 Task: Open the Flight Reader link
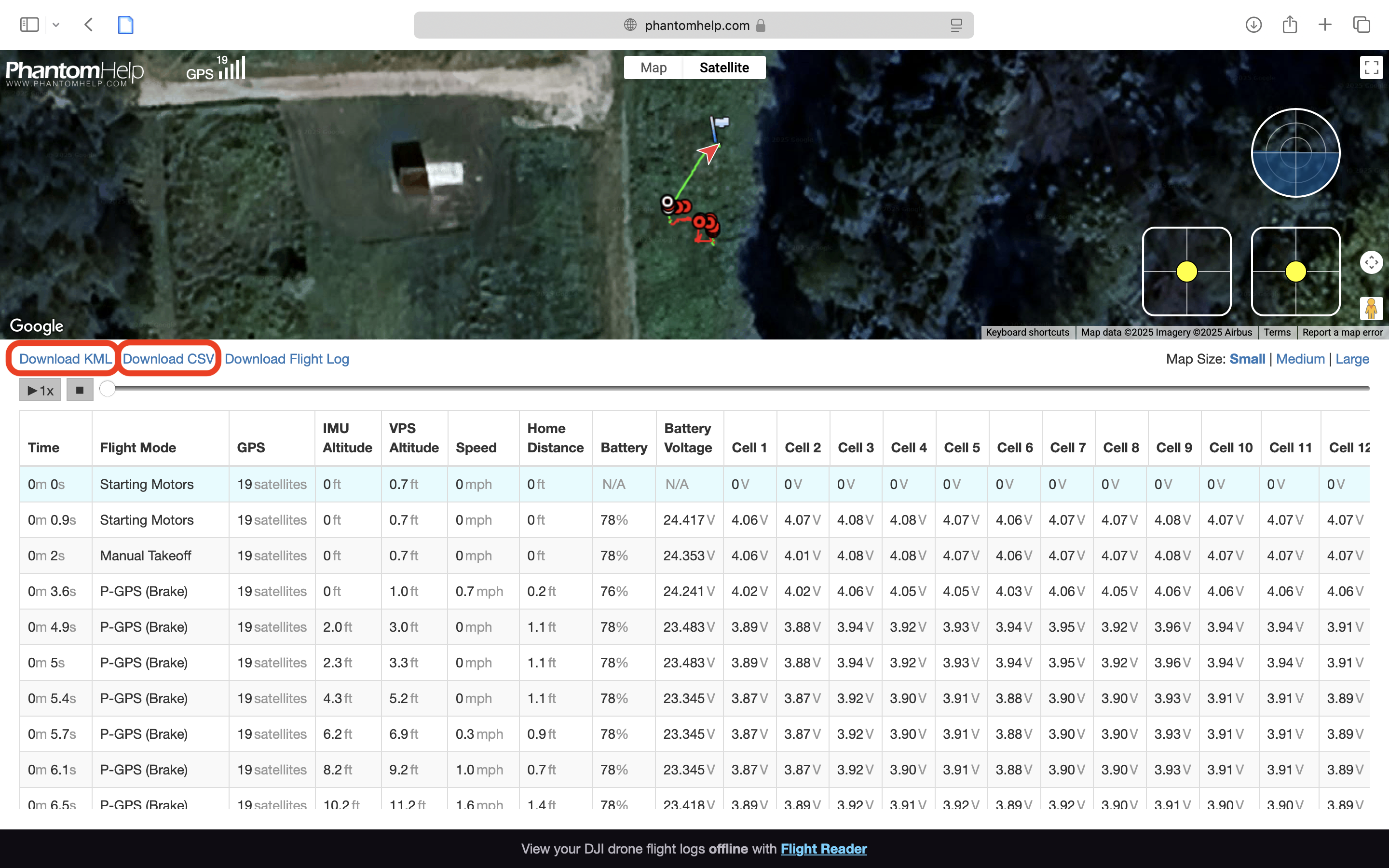coord(823,849)
